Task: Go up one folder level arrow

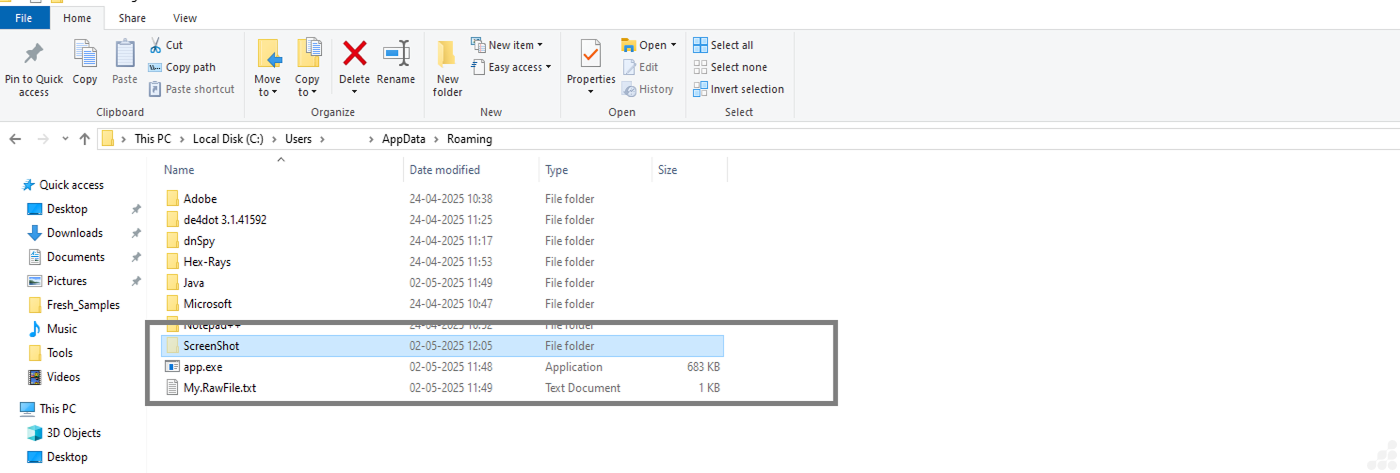Action: point(84,139)
